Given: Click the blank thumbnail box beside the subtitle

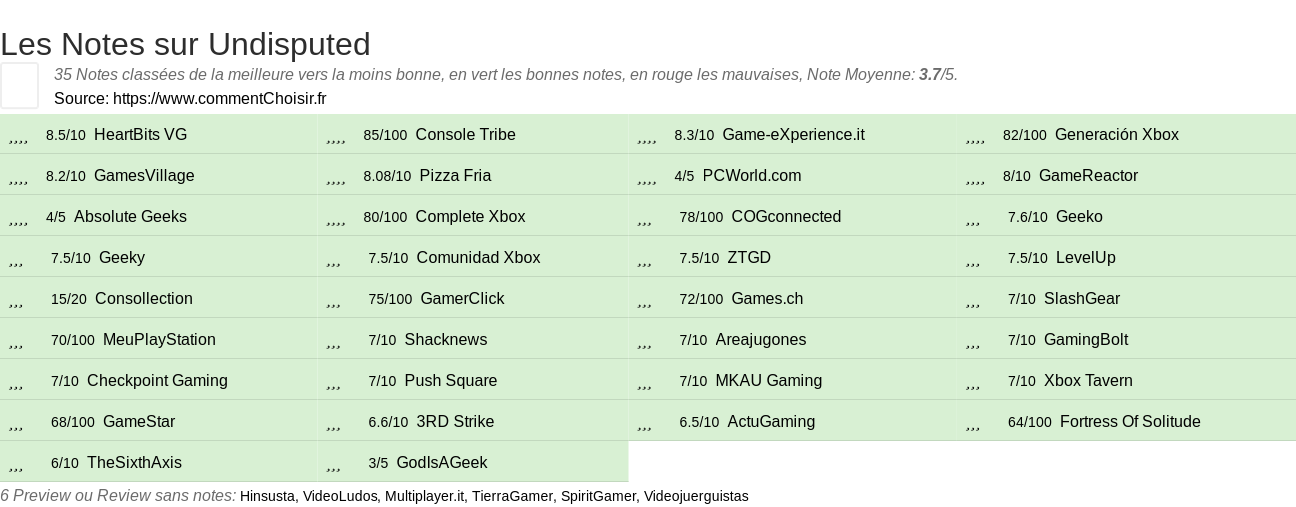Looking at the screenshot, I should pos(19,85).
